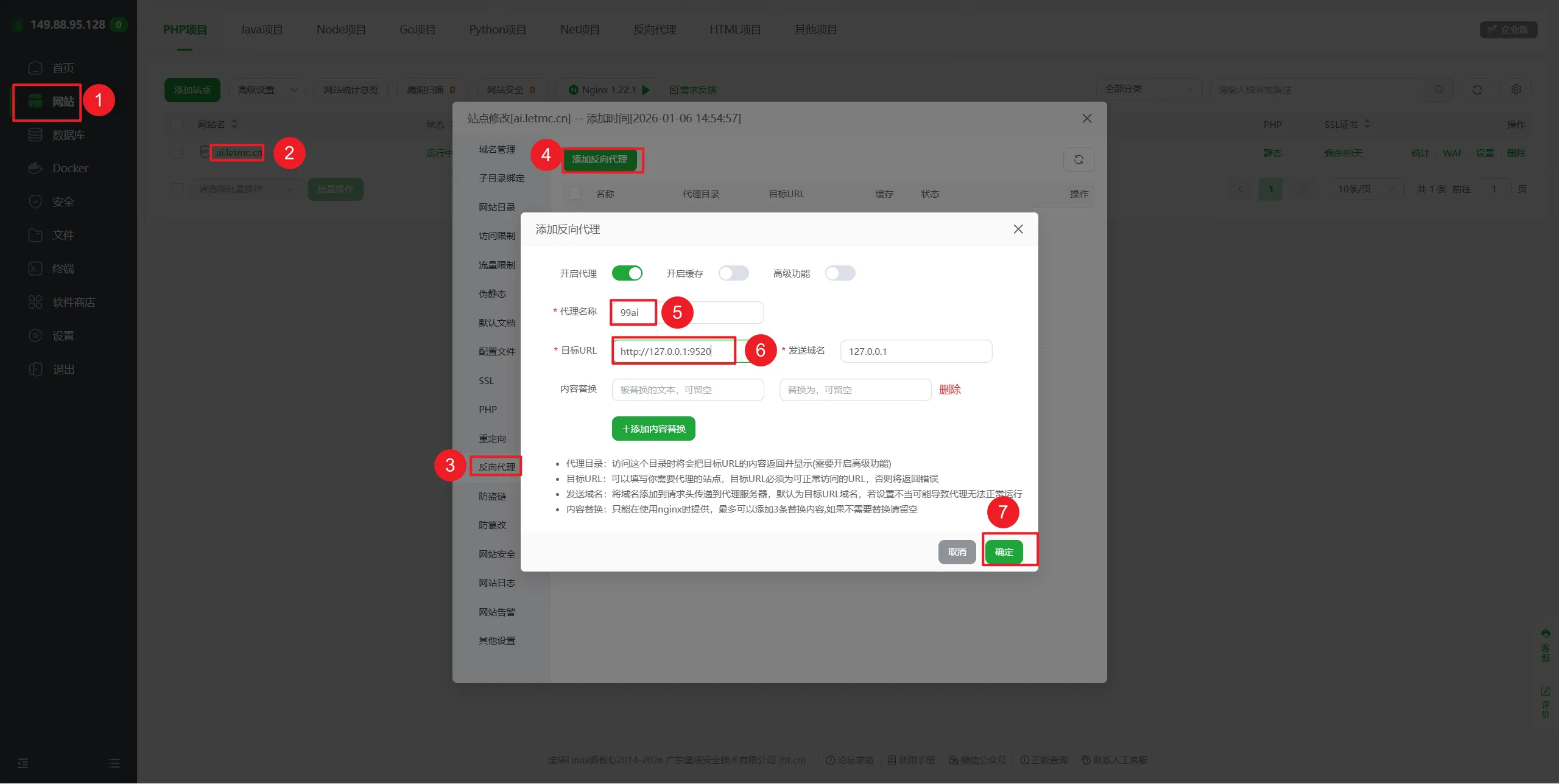This screenshot has height=784, width=1559.
Task: Click the terminal (终端) icon
Action: point(35,268)
